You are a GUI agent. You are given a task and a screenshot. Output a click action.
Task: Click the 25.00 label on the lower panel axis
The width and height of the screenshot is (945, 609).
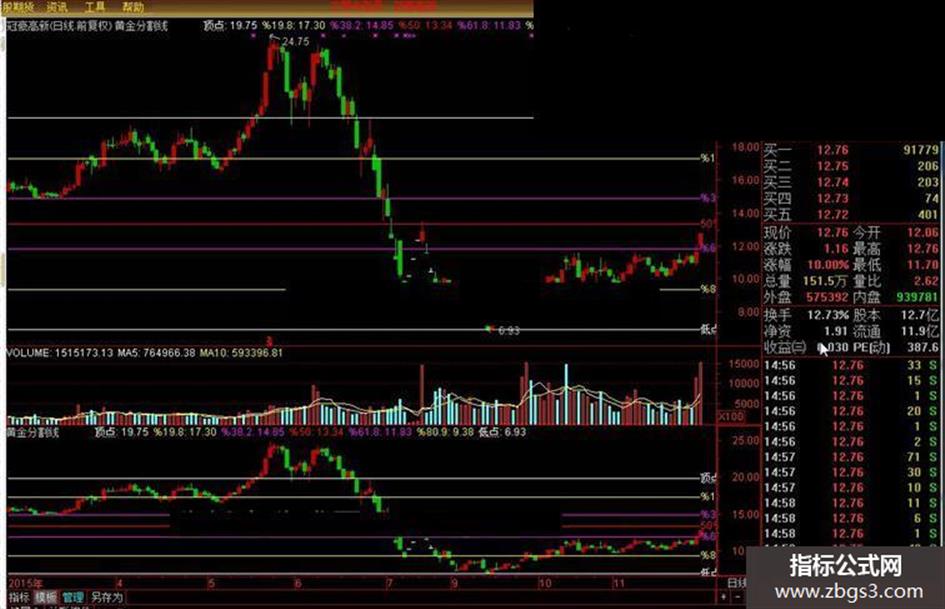coord(744,441)
